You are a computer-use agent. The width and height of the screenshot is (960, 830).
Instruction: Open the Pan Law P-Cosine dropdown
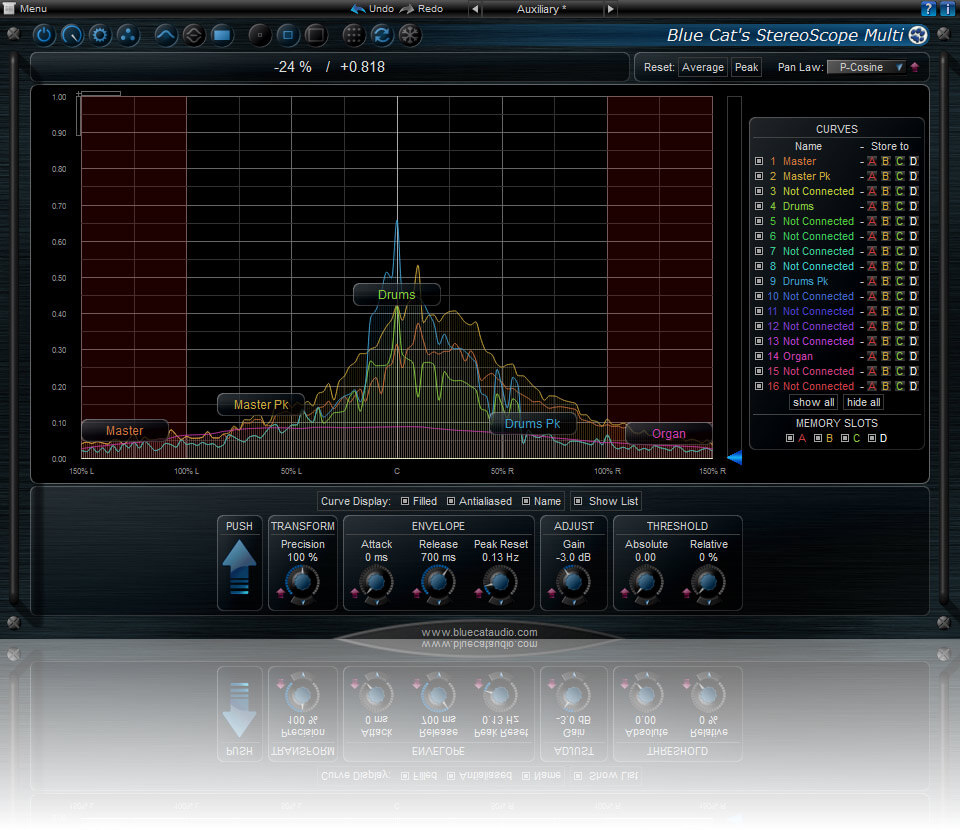coord(865,67)
